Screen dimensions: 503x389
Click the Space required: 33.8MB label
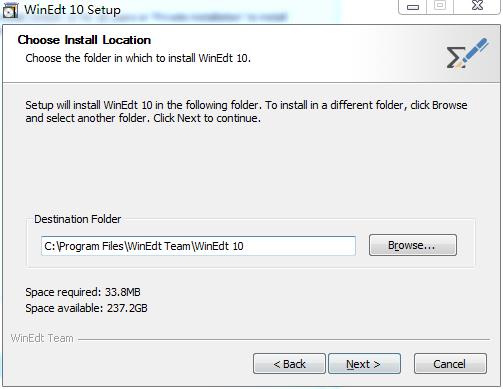(x=83, y=292)
